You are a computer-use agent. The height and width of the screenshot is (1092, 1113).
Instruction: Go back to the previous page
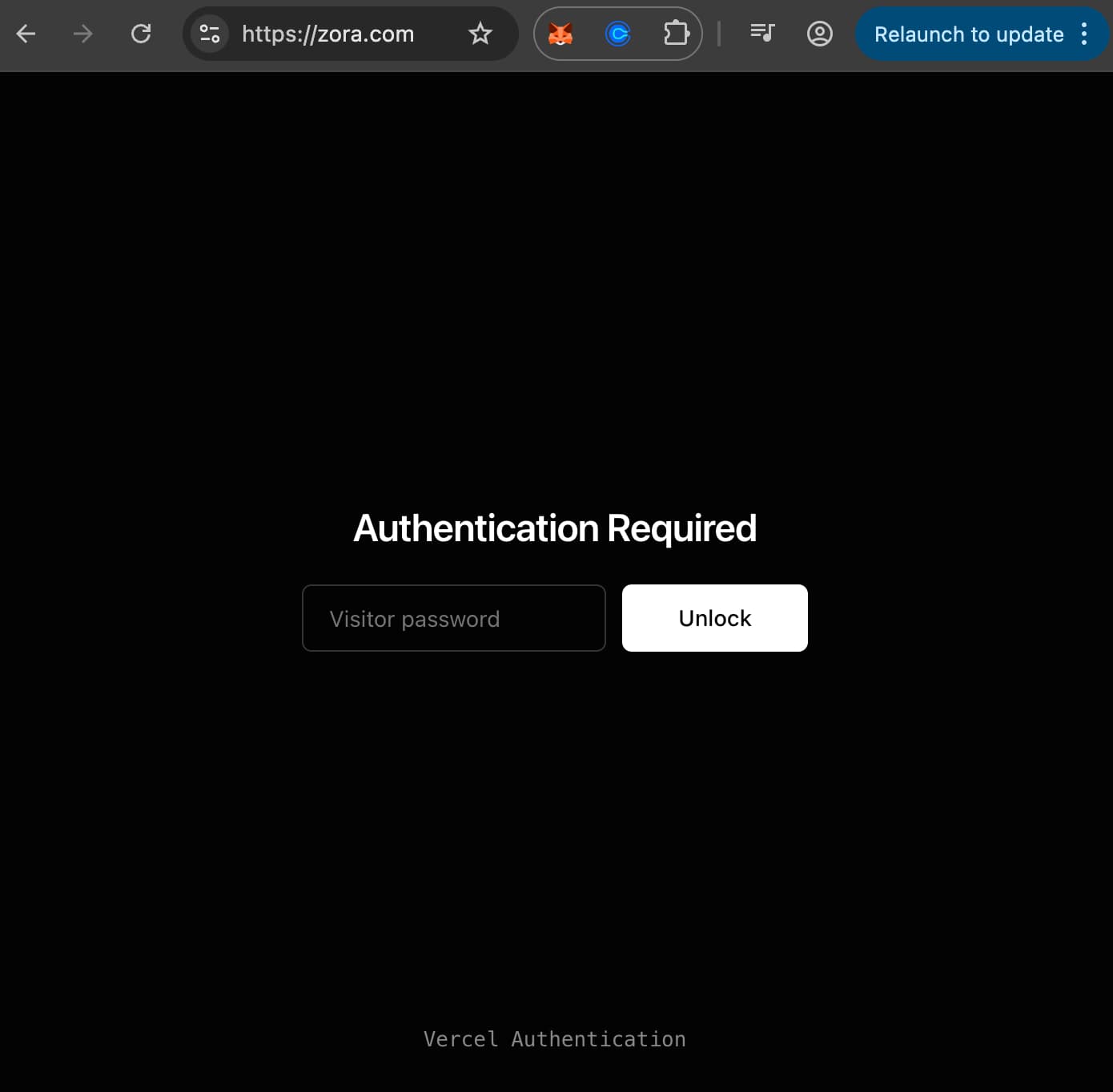point(26,34)
